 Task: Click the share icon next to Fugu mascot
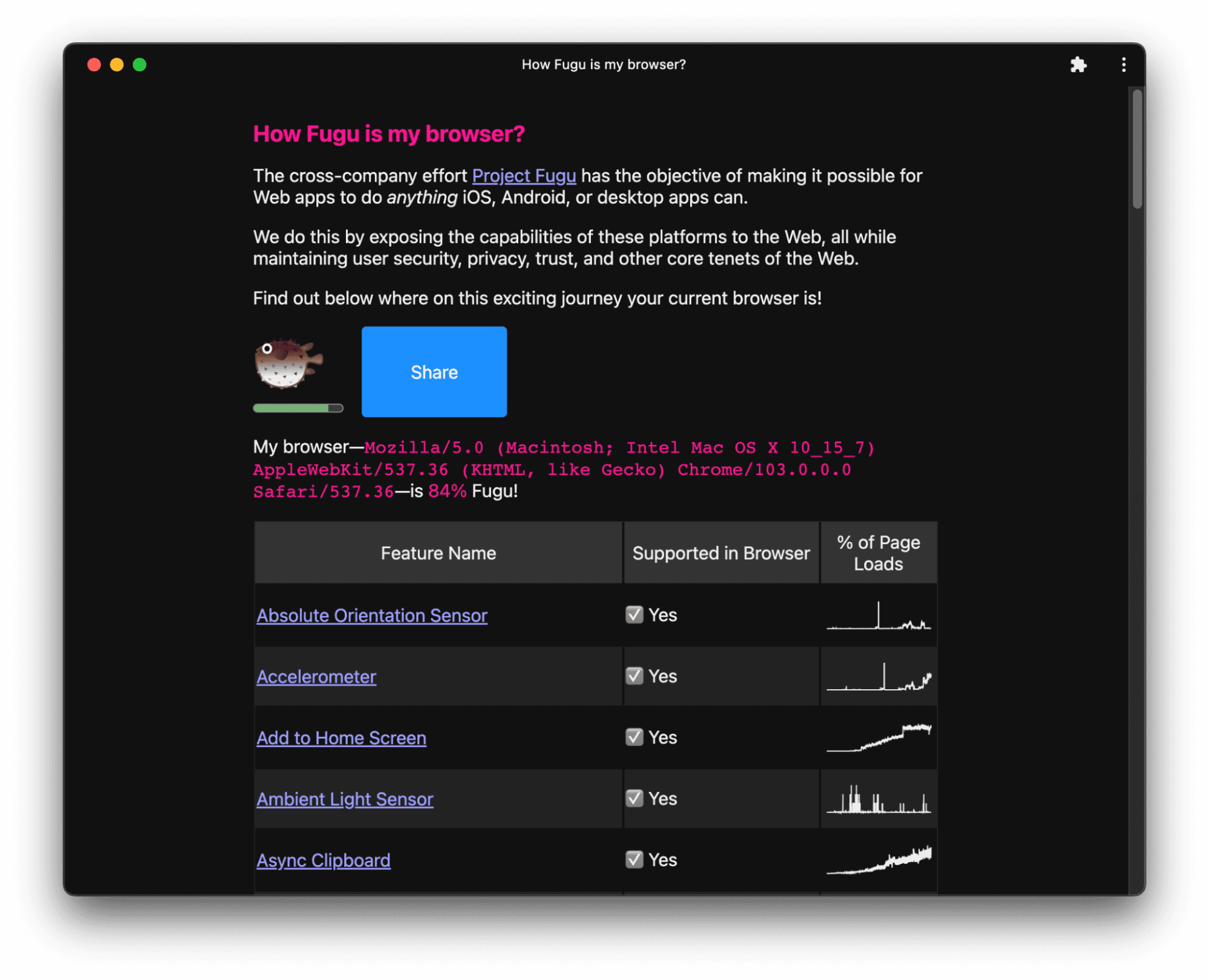click(x=433, y=372)
